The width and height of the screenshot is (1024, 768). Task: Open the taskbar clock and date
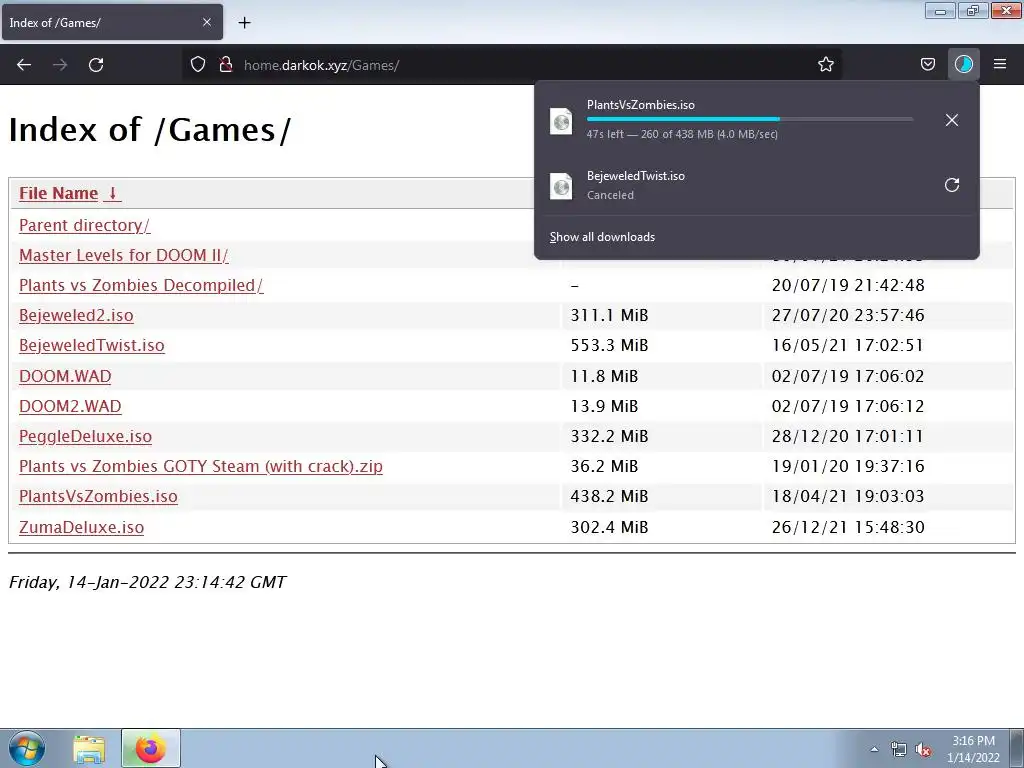coord(973,749)
